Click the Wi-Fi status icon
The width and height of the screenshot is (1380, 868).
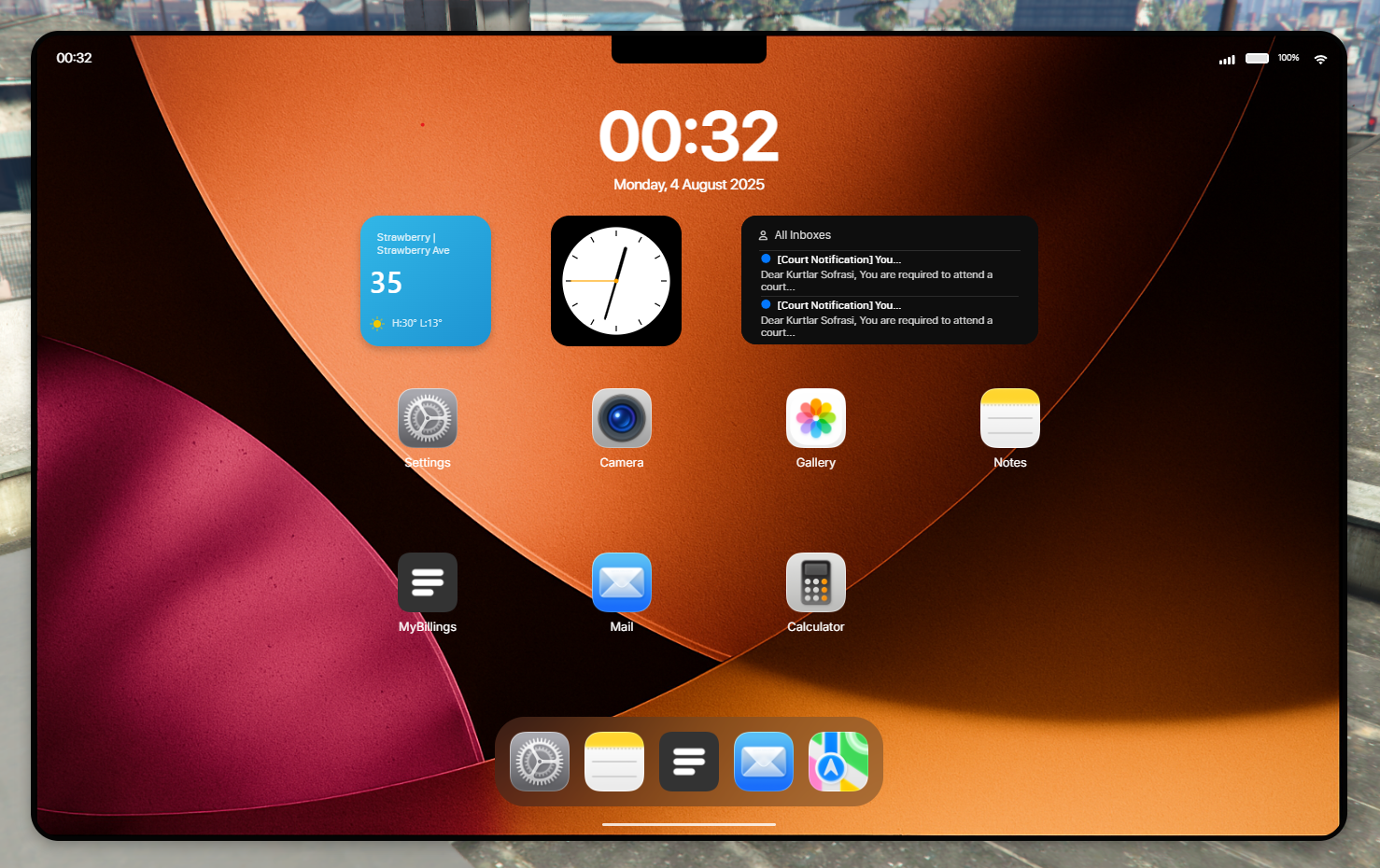1320,59
